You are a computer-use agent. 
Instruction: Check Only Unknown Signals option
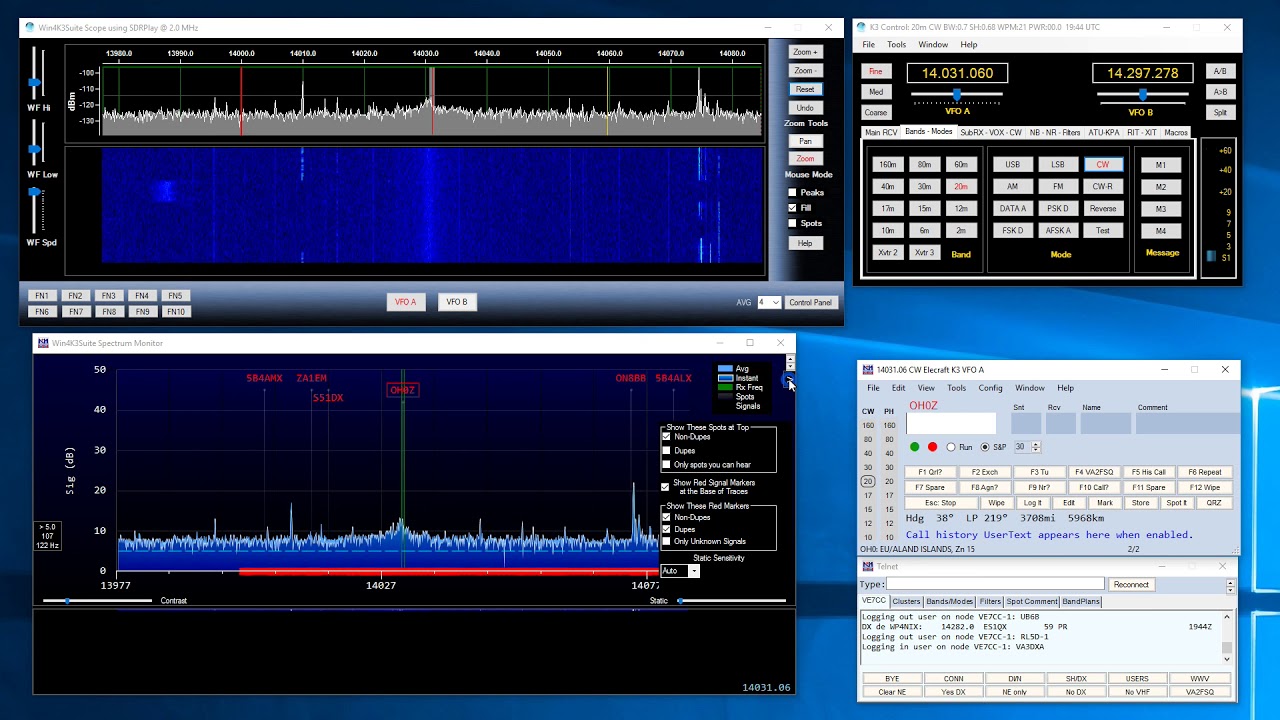click(x=667, y=541)
